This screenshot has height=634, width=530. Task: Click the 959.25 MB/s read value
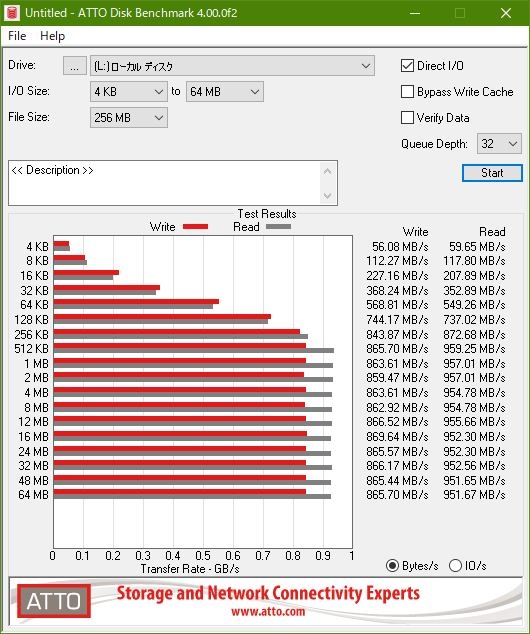coord(474,349)
